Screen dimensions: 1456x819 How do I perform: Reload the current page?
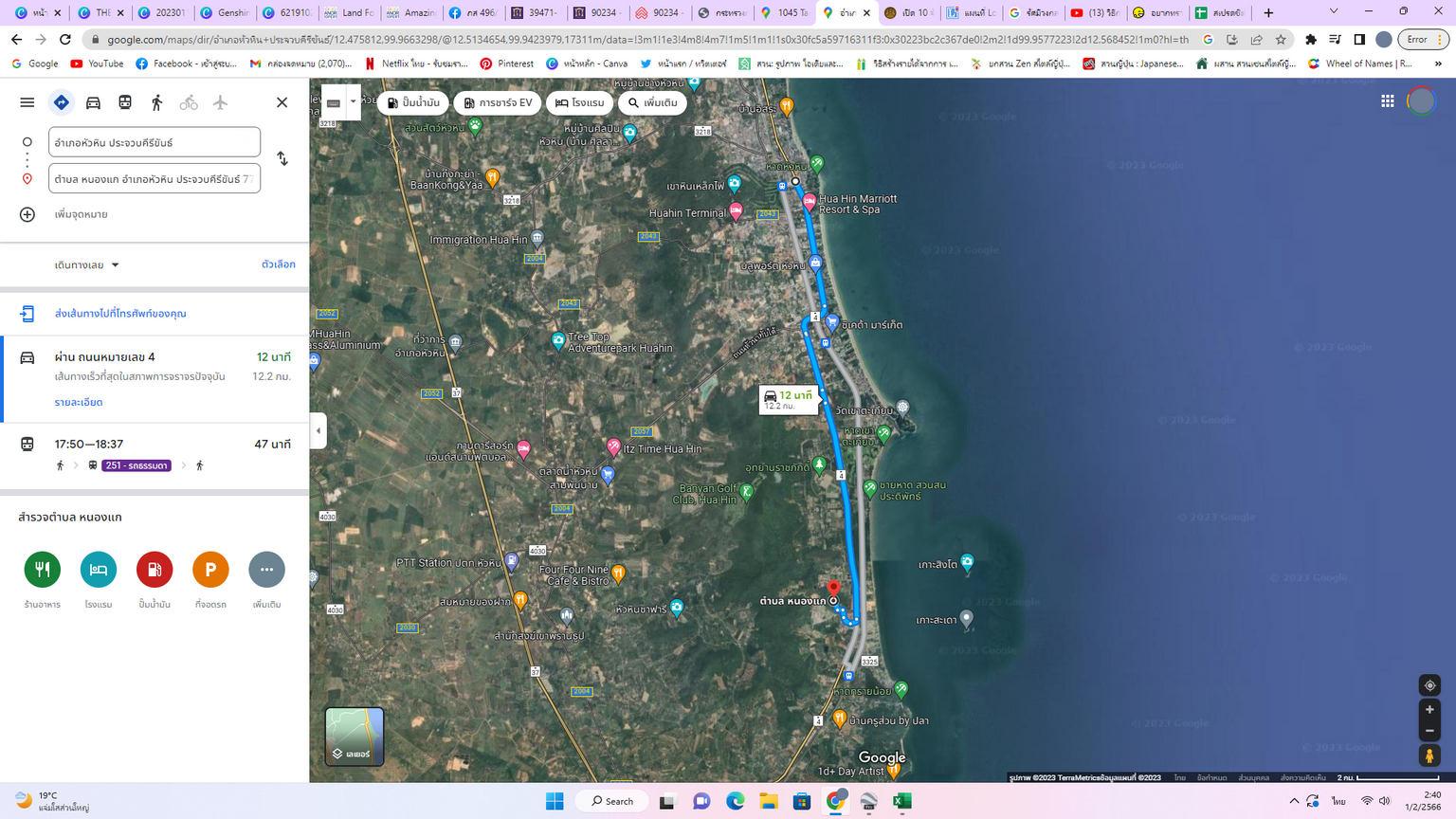64,40
